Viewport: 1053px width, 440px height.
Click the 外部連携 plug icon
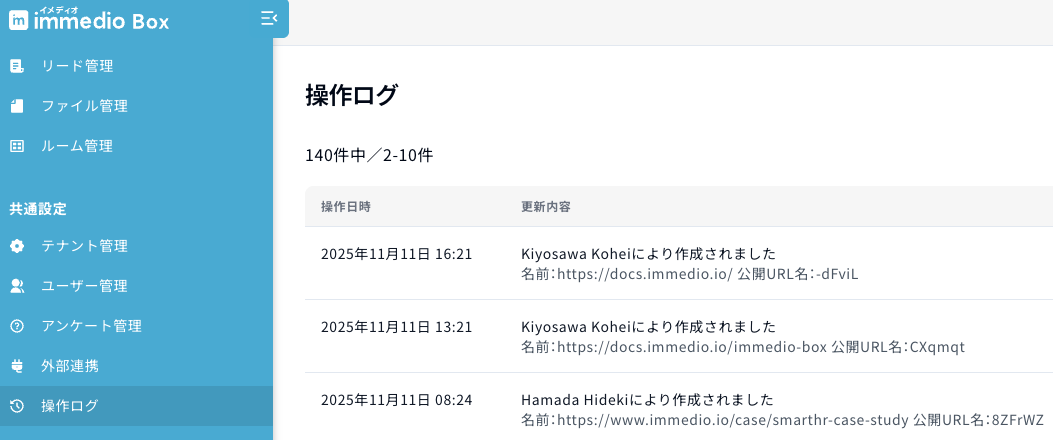coord(16,366)
